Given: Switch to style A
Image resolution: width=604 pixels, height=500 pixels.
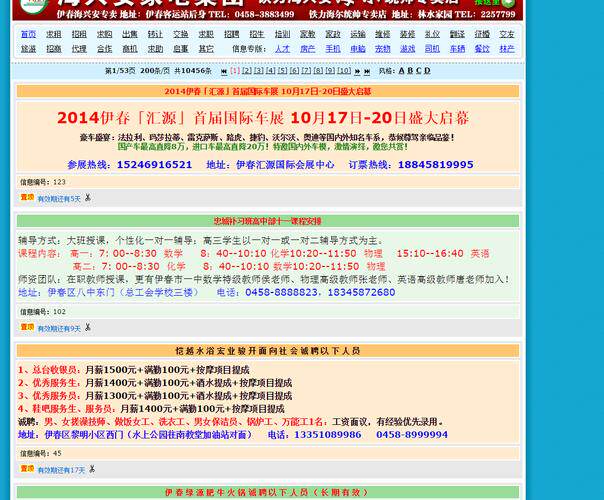Looking at the screenshot, I should click(x=401, y=71).
